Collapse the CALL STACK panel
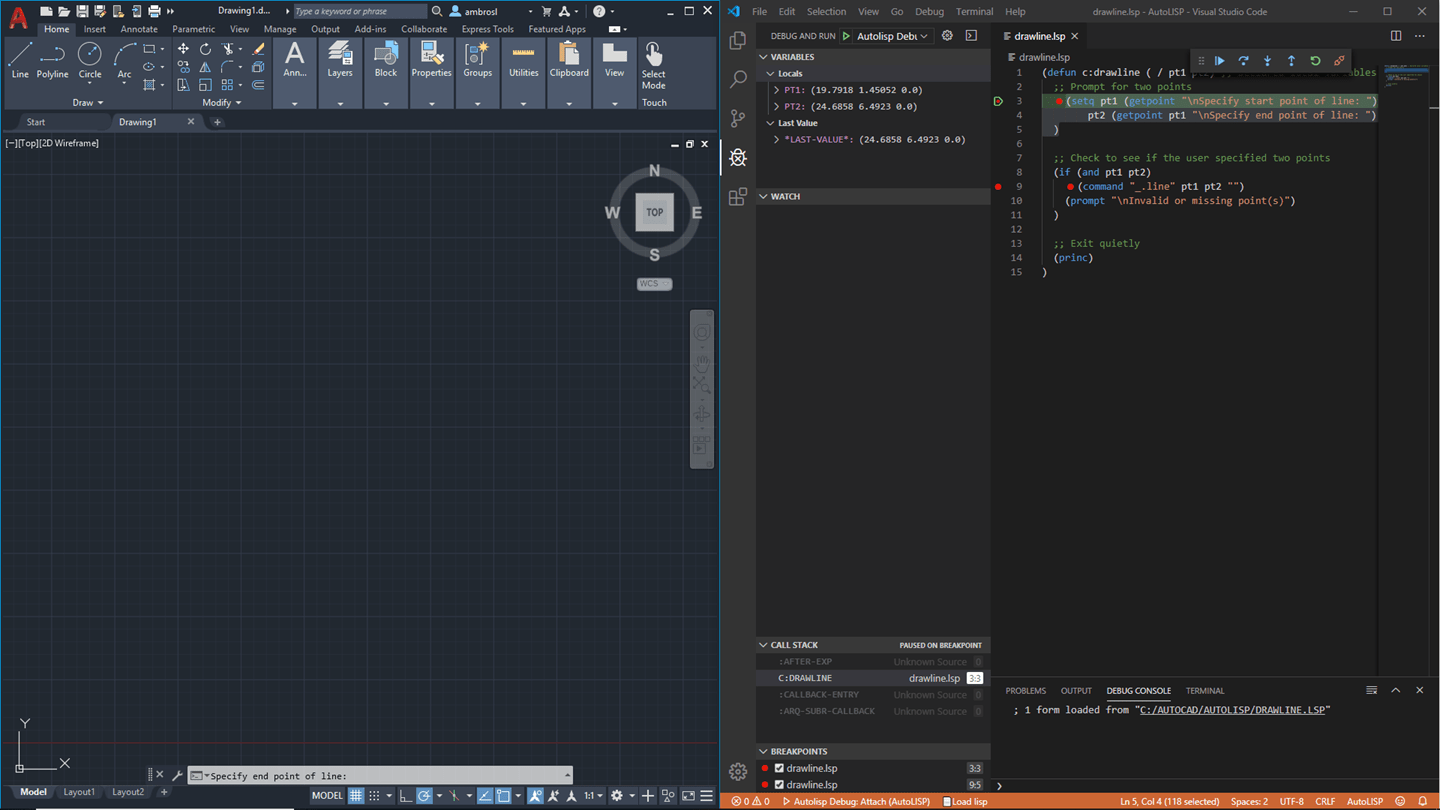 click(875, 645)
